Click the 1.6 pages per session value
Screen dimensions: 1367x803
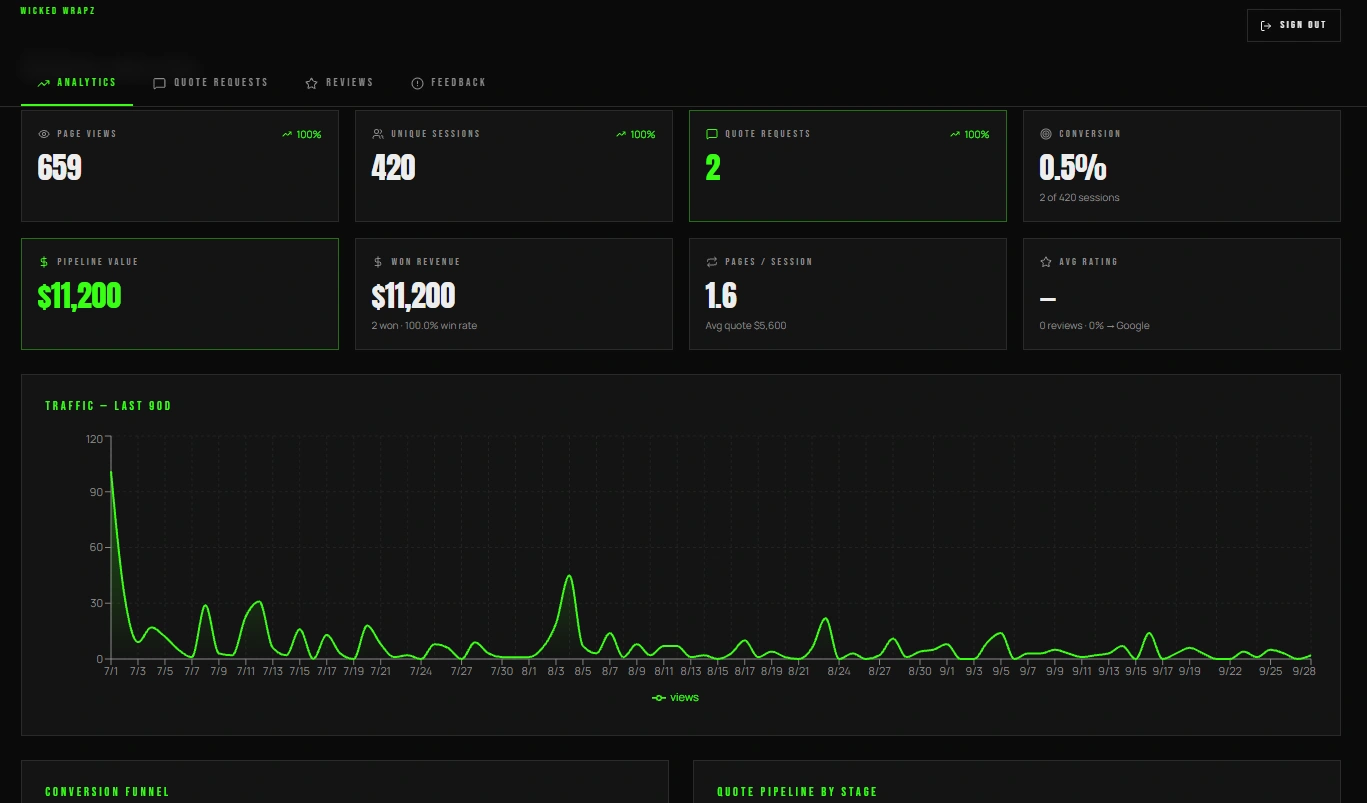[x=721, y=296]
